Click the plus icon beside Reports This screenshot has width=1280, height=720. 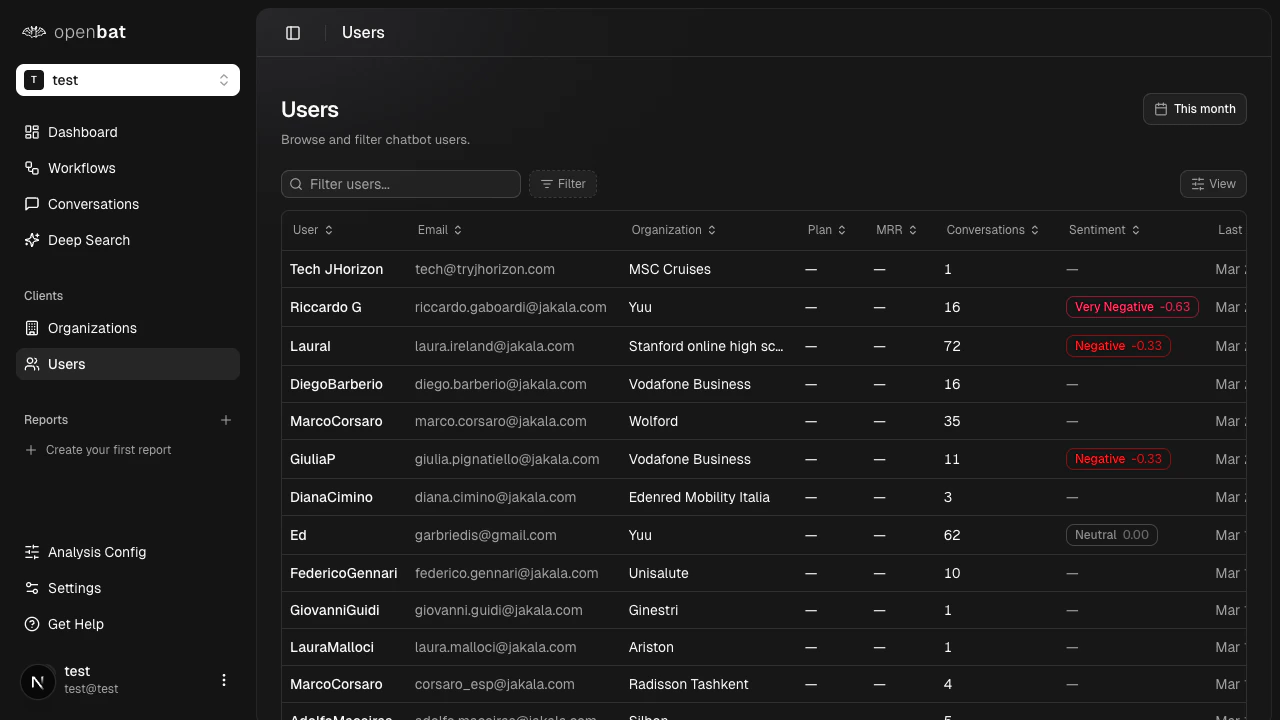(x=226, y=420)
